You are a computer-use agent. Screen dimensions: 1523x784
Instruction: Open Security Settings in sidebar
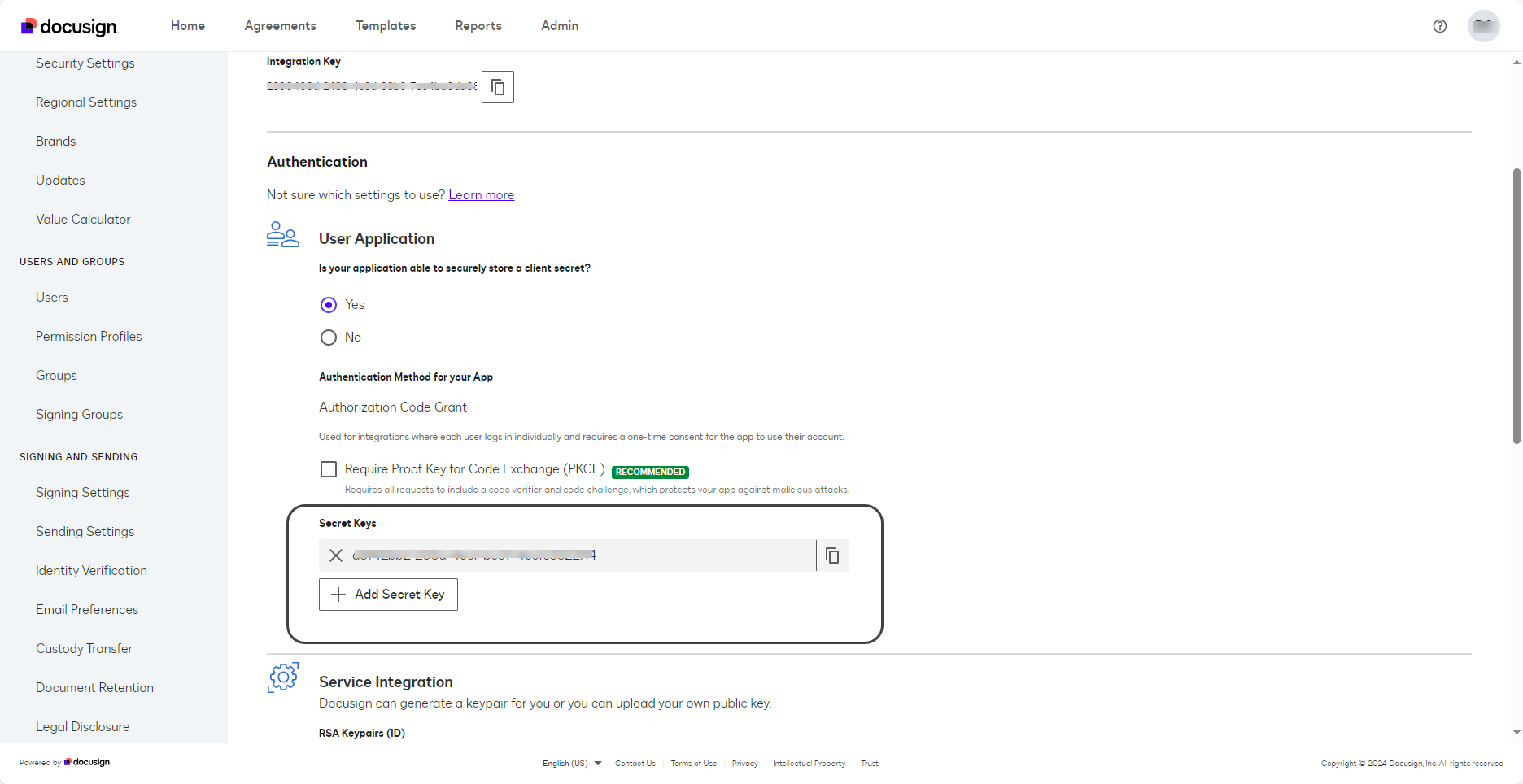point(85,63)
